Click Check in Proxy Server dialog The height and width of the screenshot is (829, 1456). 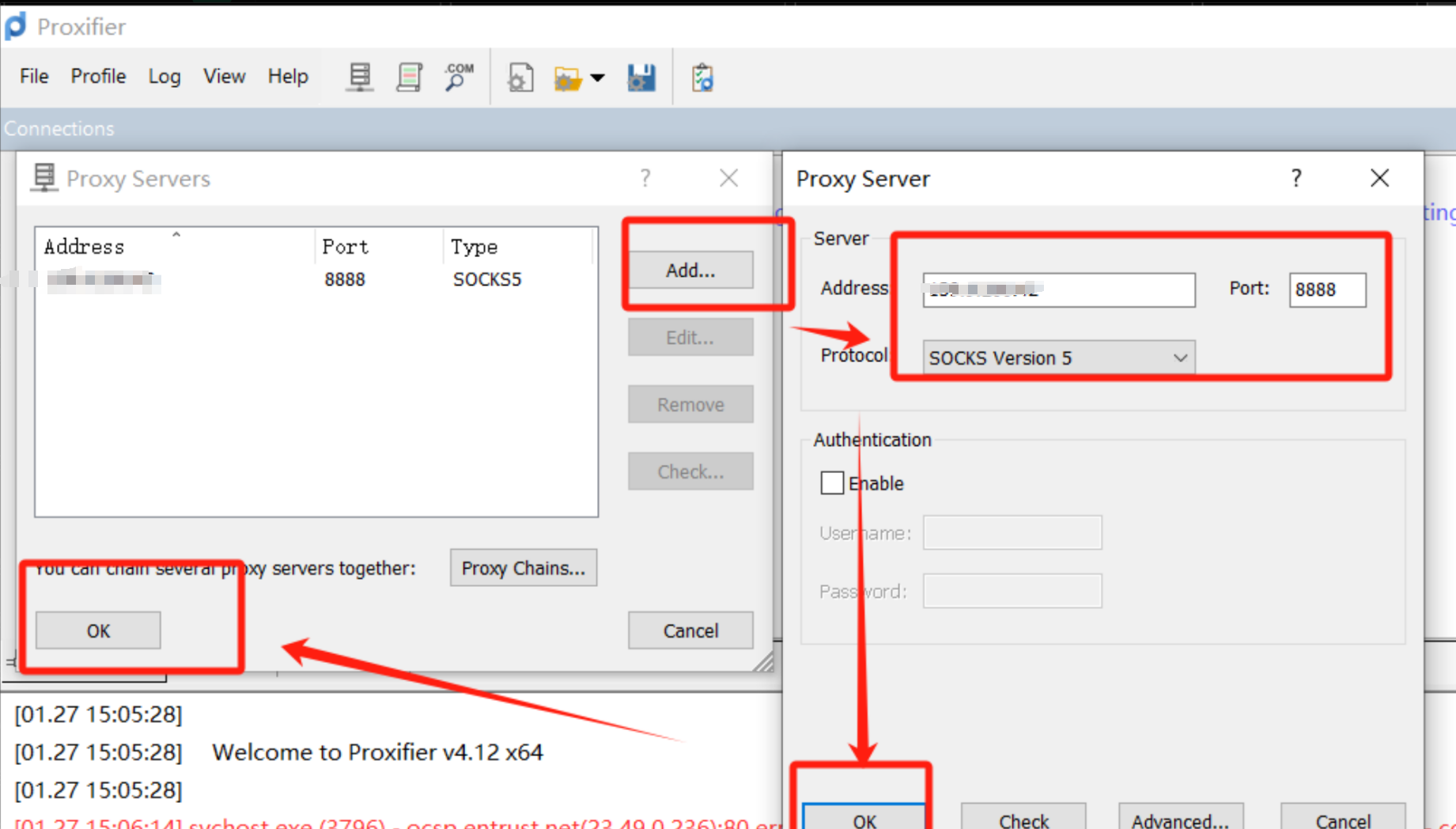1023,818
